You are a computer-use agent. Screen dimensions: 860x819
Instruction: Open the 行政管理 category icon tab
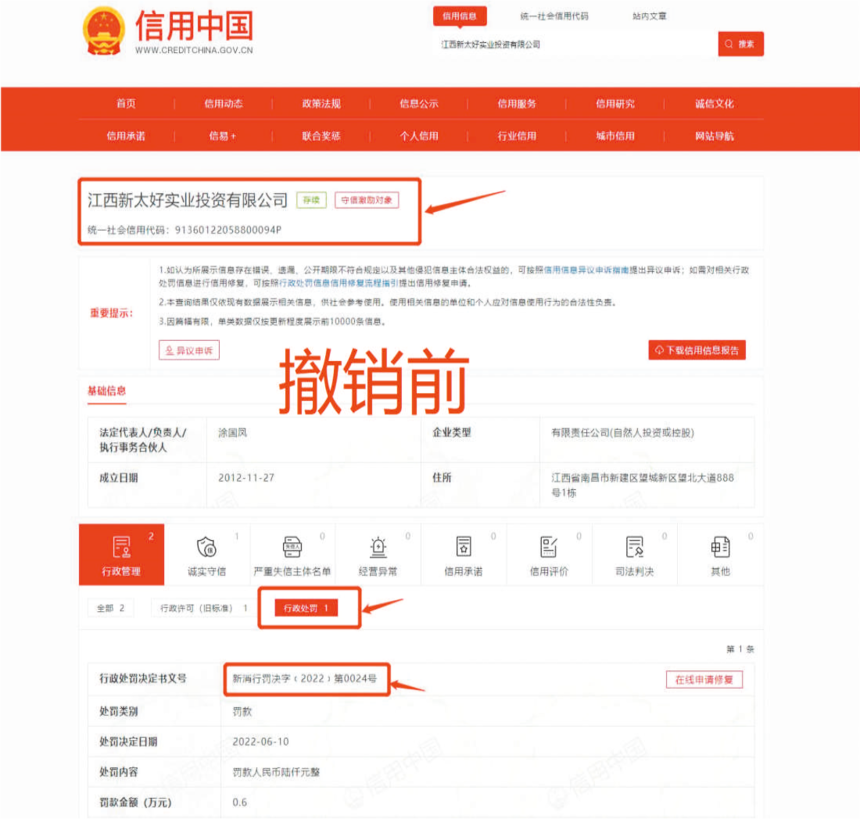pyautogui.click(x=121, y=554)
